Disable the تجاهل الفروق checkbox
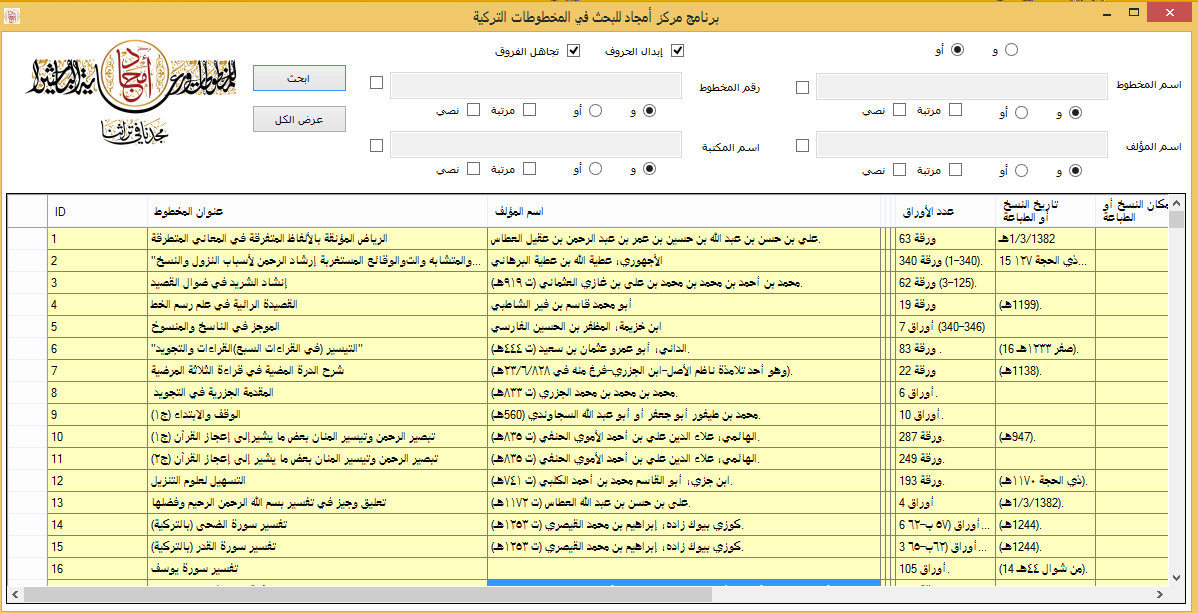 click(574, 50)
